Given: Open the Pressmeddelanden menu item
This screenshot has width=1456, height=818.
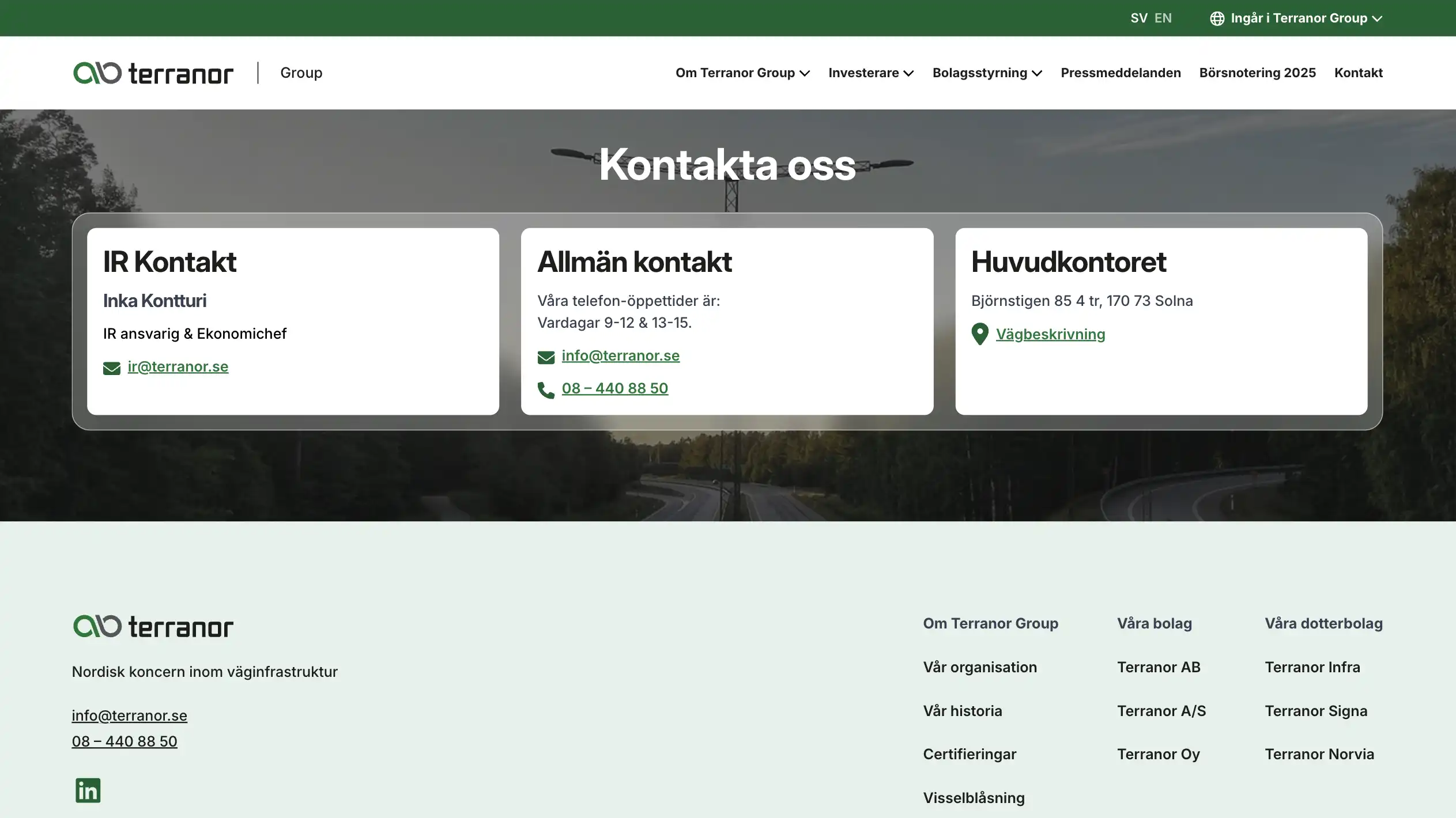Looking at the screenshot, I should pos(1121,73).
